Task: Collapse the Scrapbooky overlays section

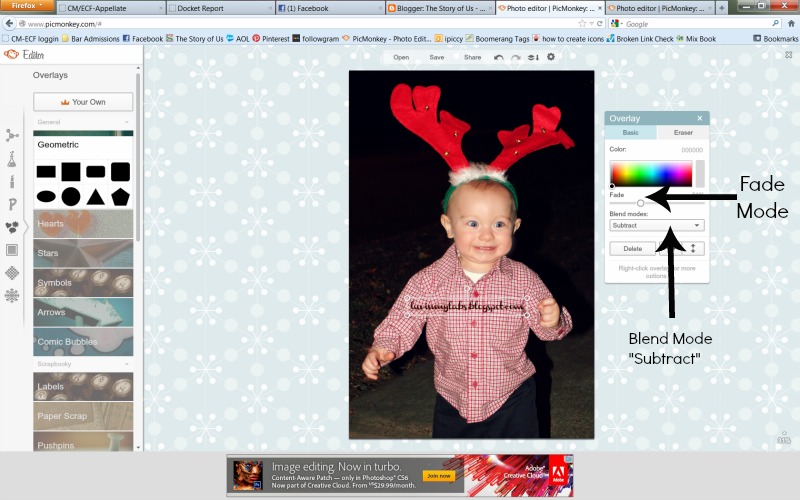Action: [83, 364]
